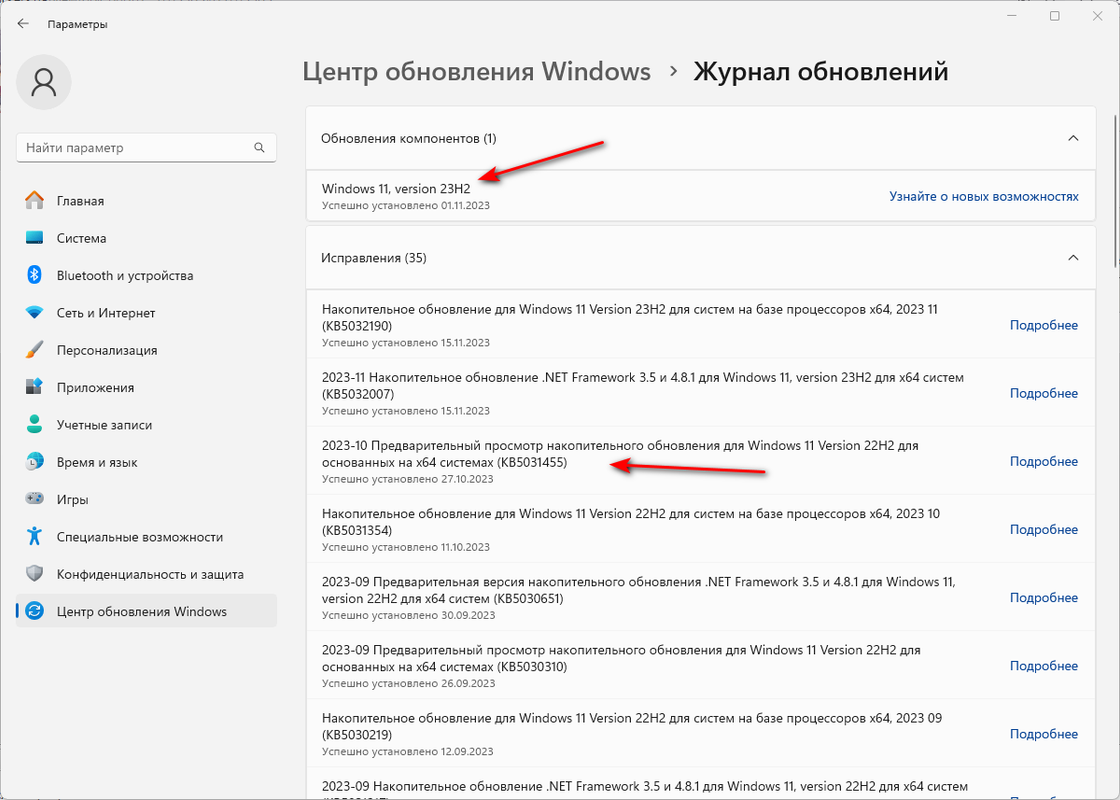1120x800 pixels.
Task: Open Учетные записи label
Action: [104, 425]
